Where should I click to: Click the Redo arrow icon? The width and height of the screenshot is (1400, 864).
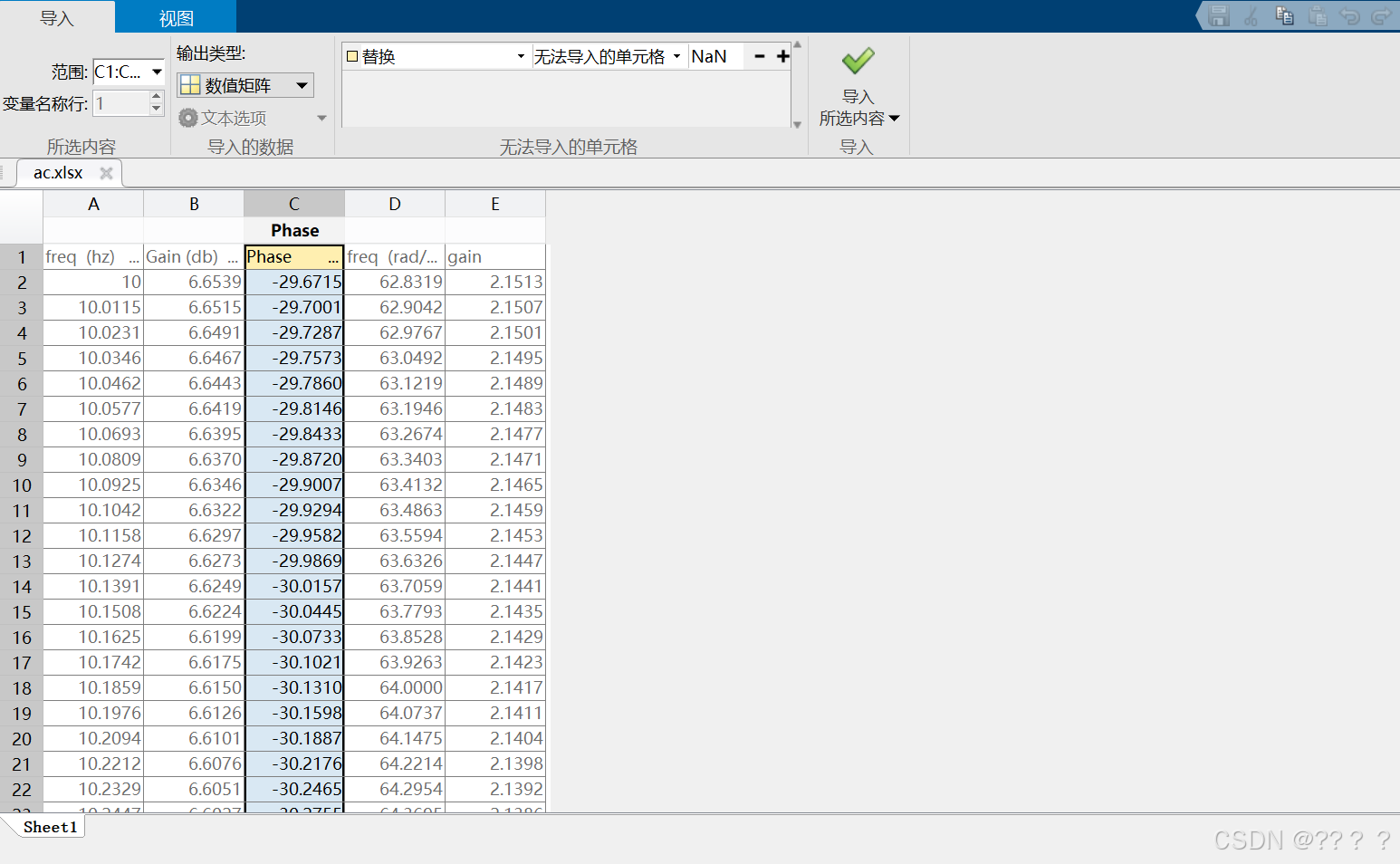pos(1382,15)
